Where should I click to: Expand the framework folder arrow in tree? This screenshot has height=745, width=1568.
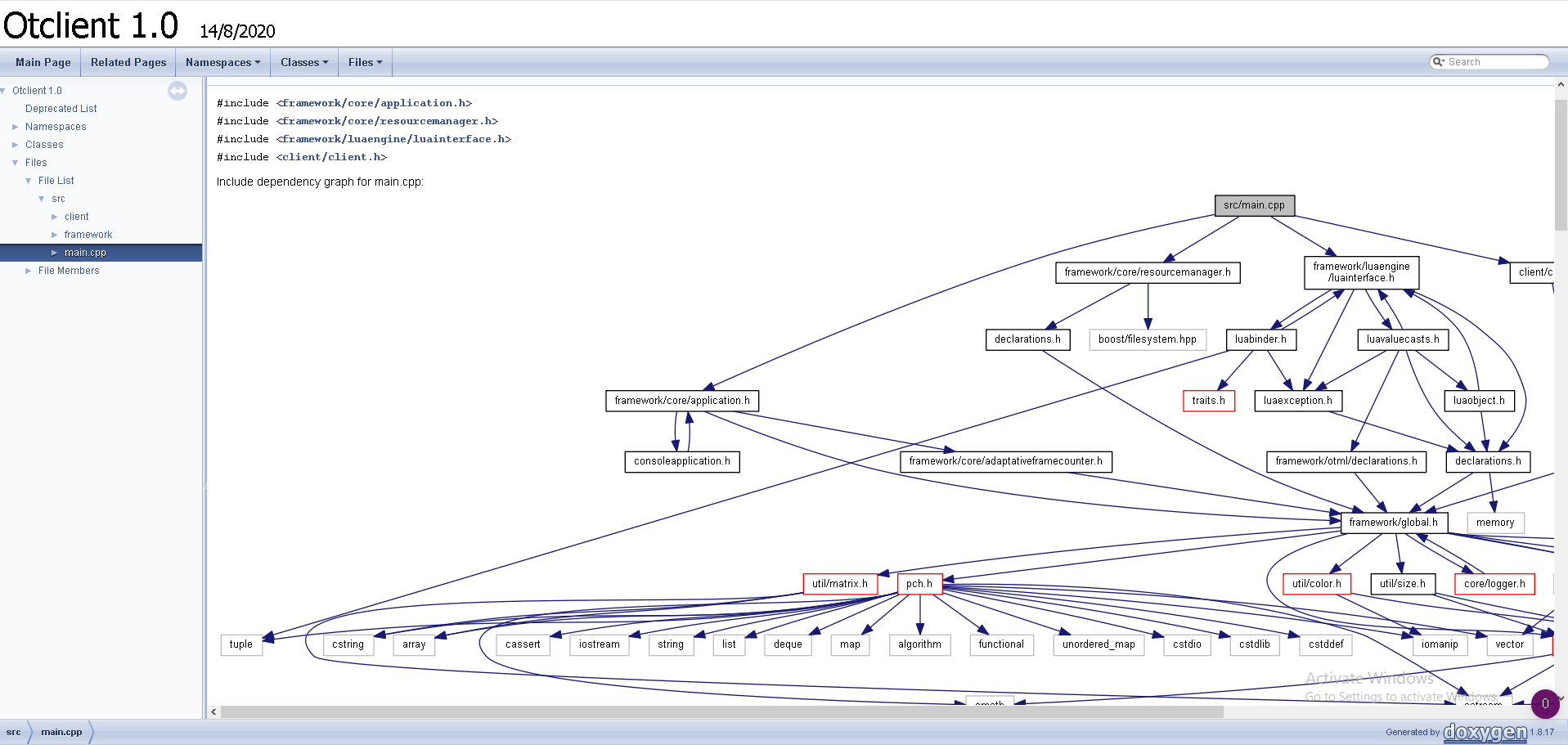pyautogui.click(x=54, y=235)
